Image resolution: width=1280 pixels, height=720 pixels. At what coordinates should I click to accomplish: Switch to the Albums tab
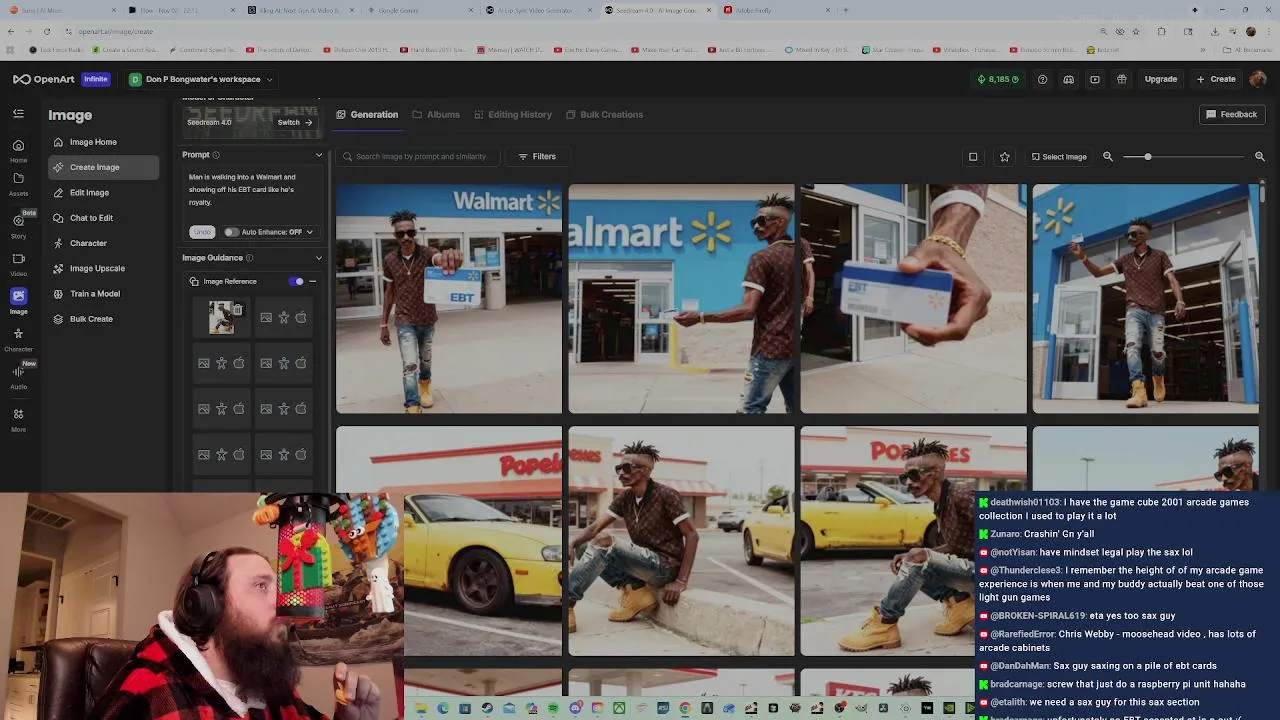pos(436,114)
